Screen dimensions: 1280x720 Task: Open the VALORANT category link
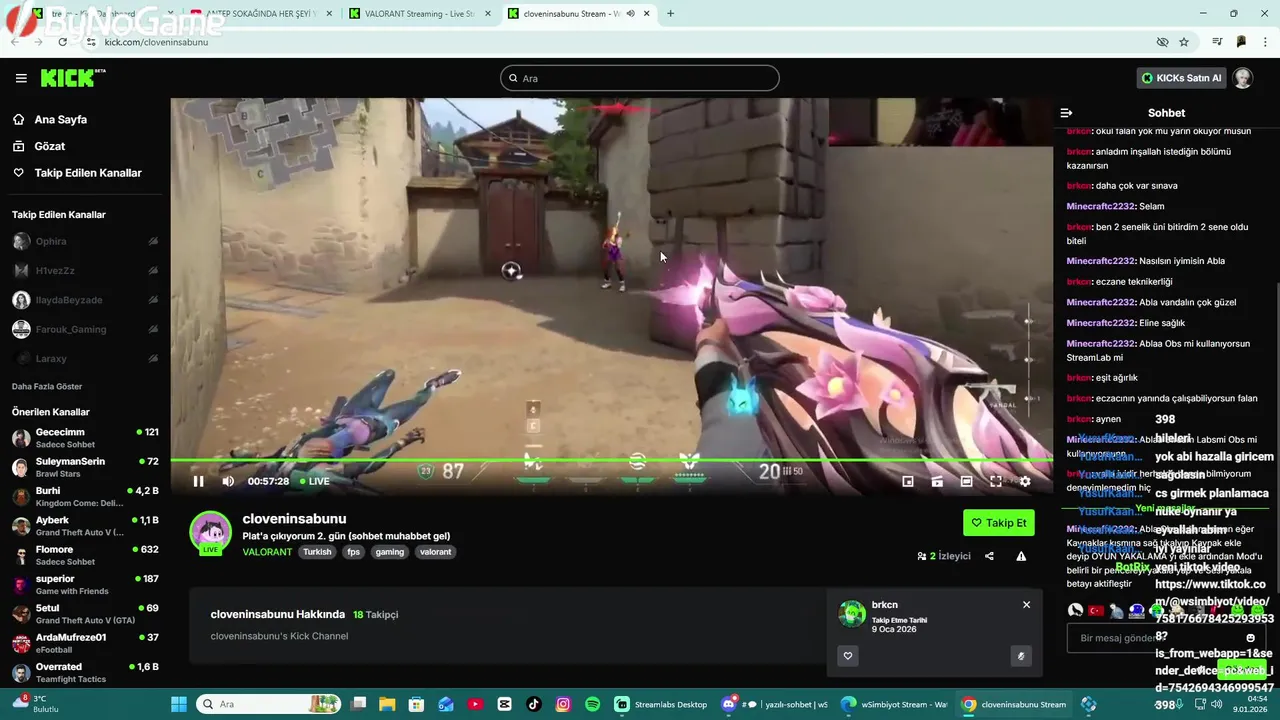click(x=267, y=552)
